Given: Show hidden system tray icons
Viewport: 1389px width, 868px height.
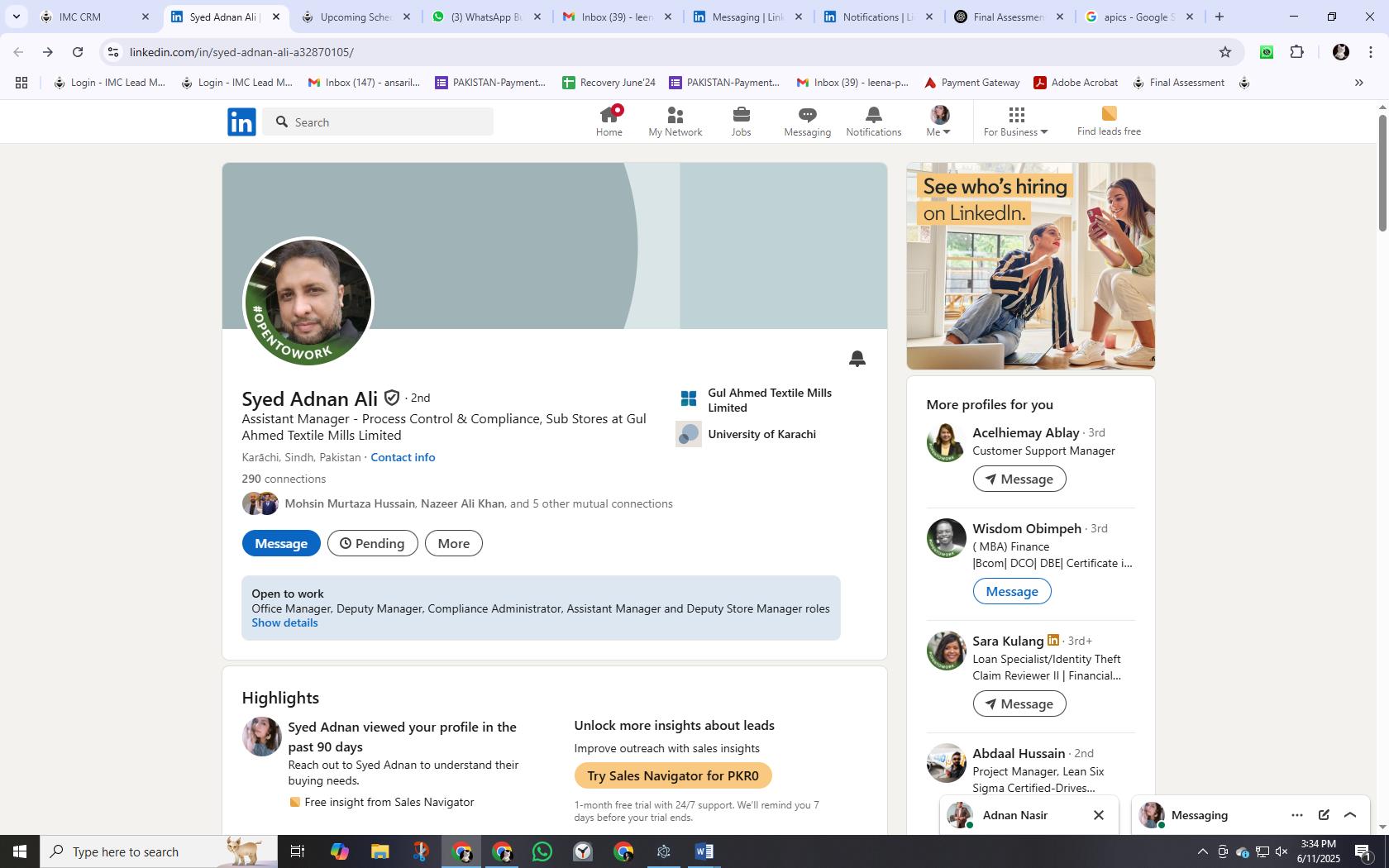Looking at the screenshot, I should (x=1203, y=851).
